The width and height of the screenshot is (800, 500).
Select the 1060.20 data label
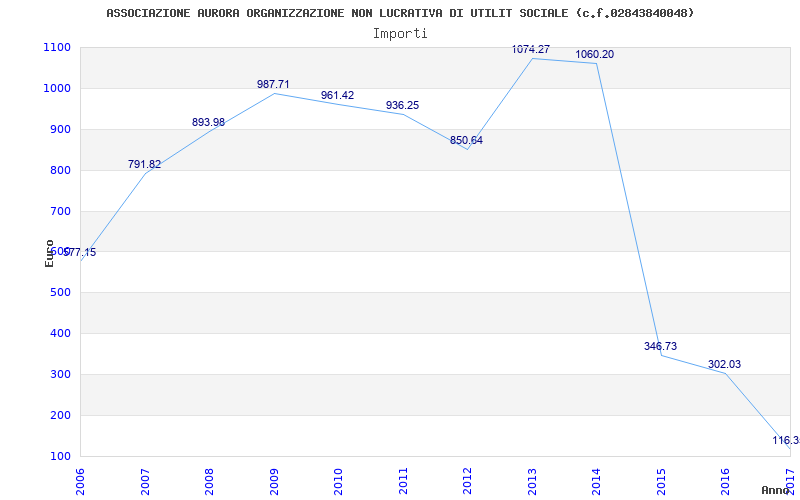pyautogui.click(x=594, y=55)
